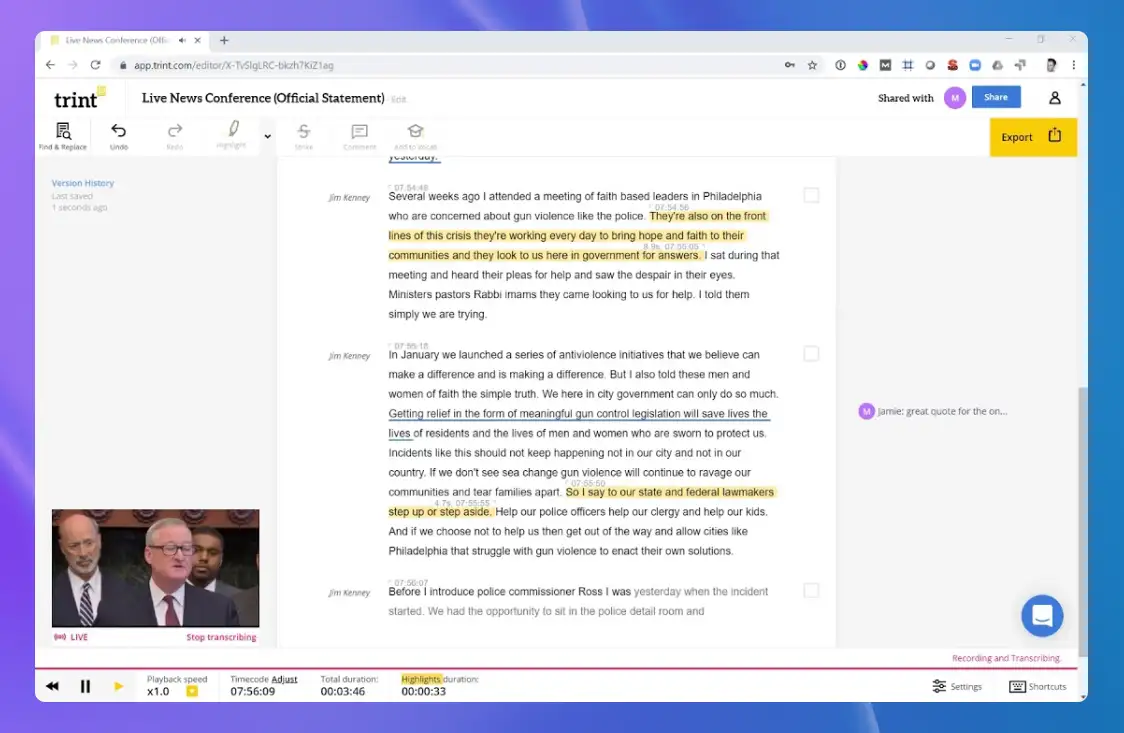Click the browser forward arrow

72,65
